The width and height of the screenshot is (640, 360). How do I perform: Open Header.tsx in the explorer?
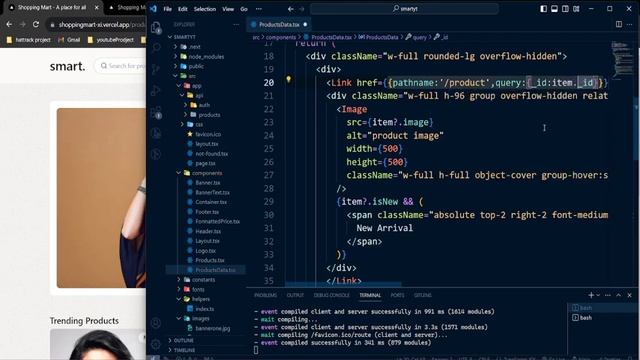(x=208, y=231)
